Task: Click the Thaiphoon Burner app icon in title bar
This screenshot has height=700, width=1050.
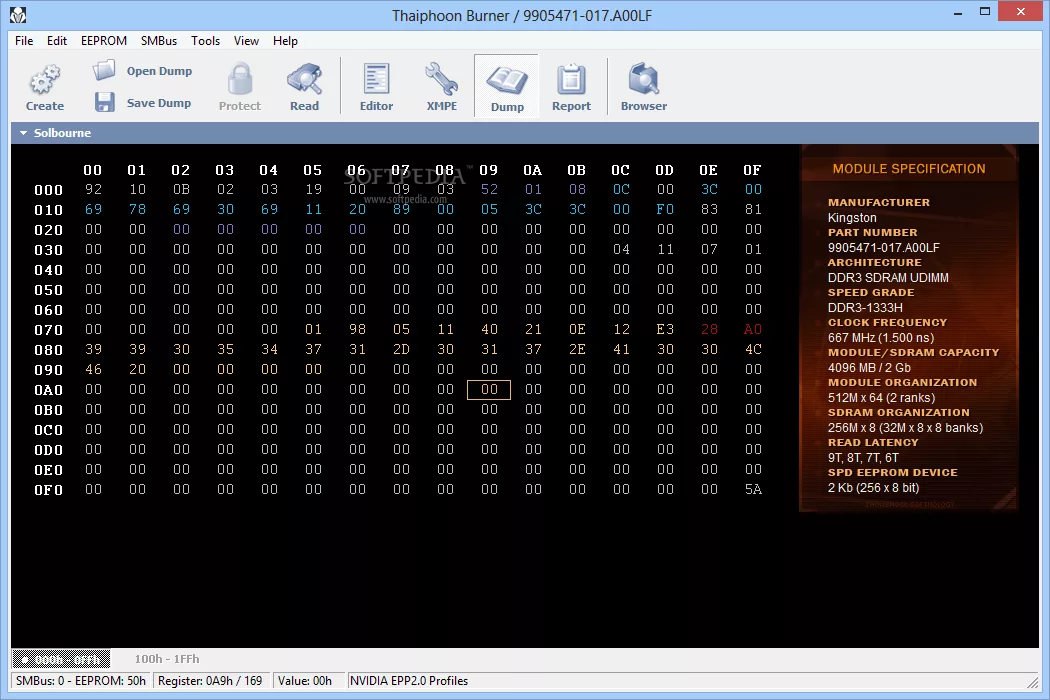Action: click(18, 14)
